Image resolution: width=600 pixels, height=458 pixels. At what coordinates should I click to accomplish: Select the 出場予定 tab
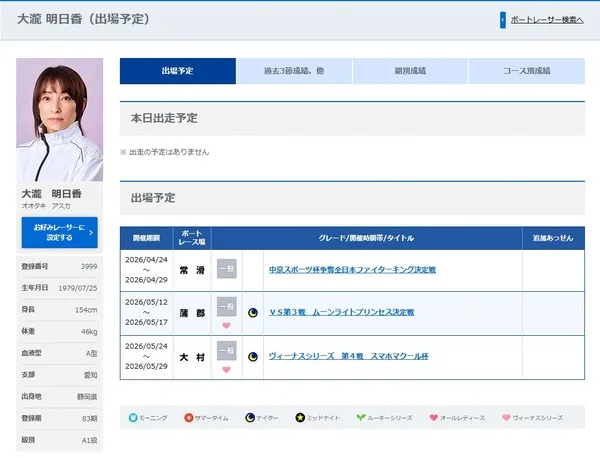tap(178, 71)
